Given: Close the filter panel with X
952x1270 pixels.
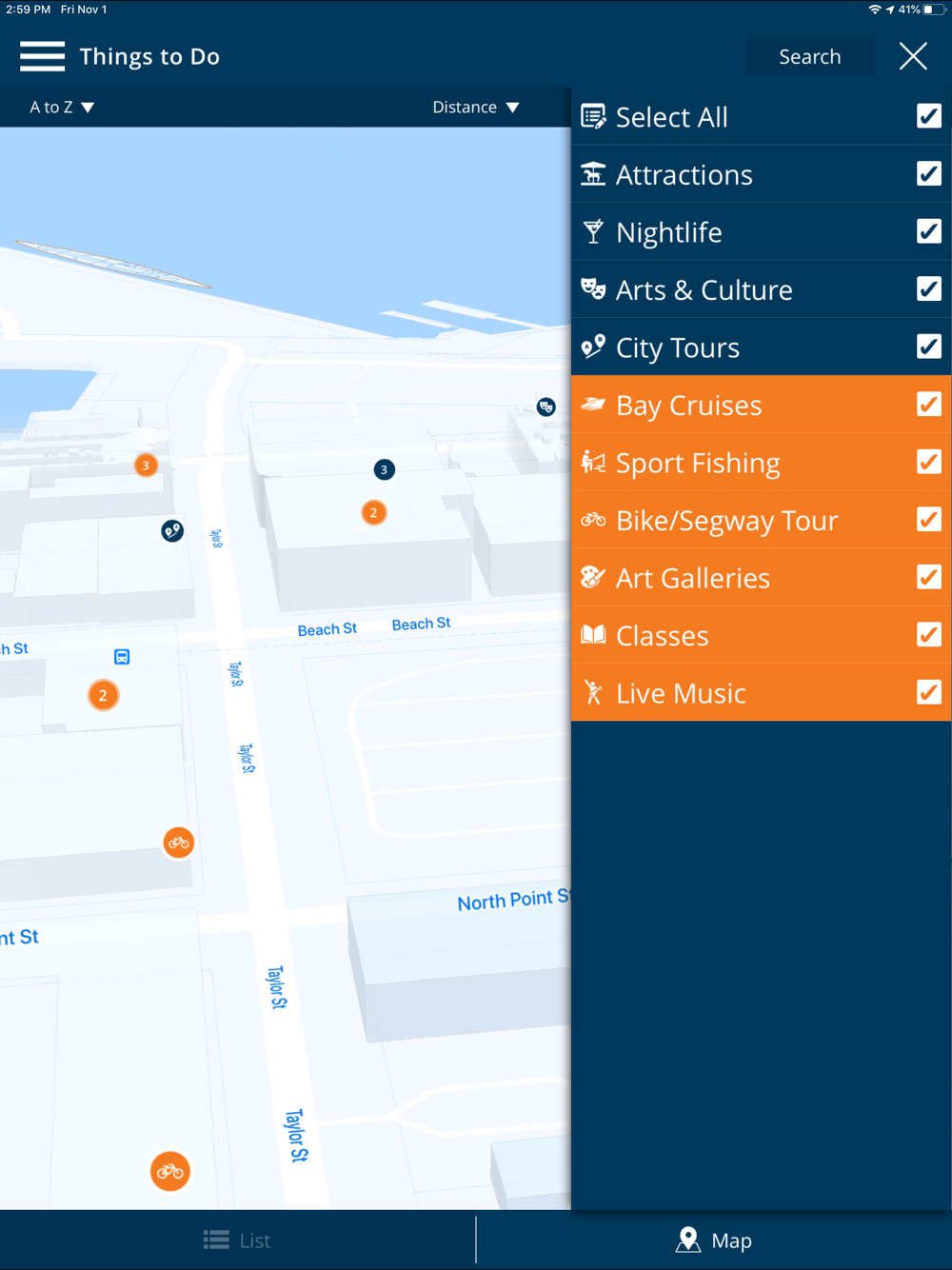Looking at the screenshot, I should (x=913, y=56).
